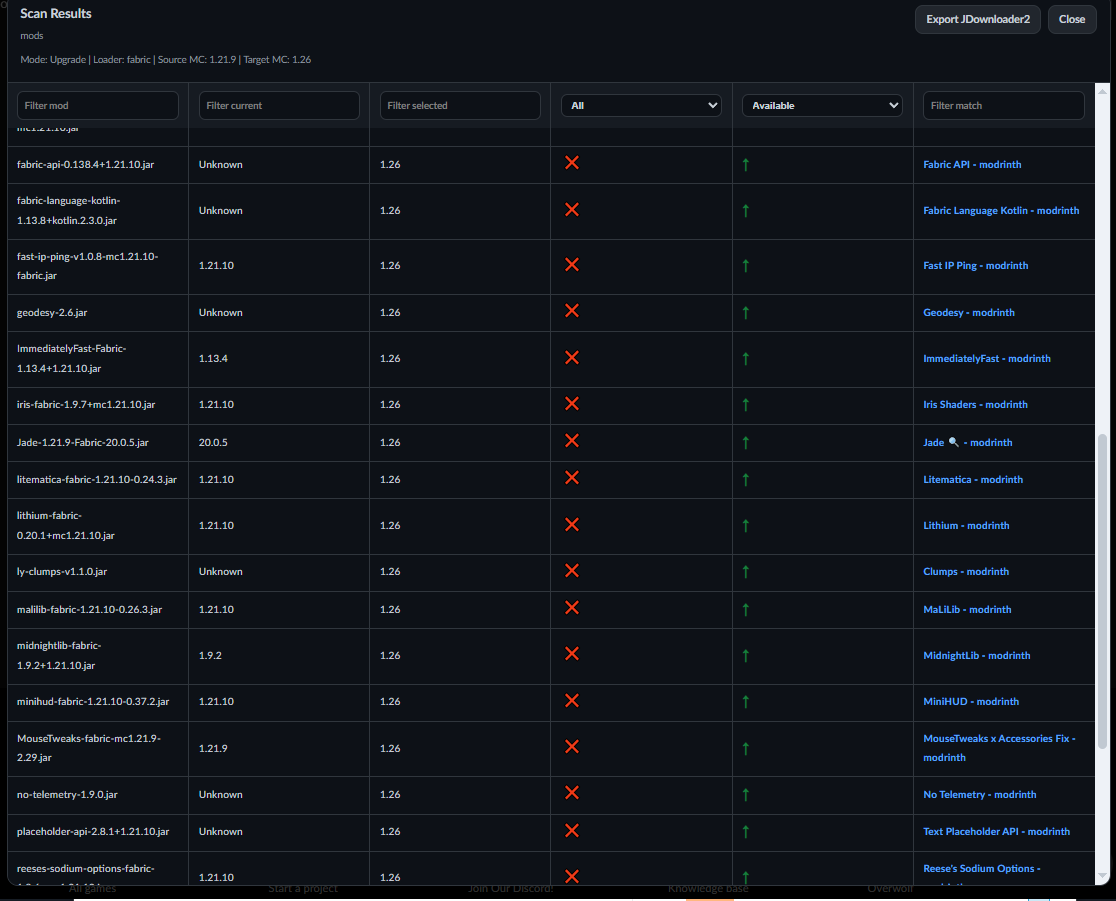Screen dimensions: 1116x901
Task: Close the Scan Results dialog
Action: [x=1072, y=19]
